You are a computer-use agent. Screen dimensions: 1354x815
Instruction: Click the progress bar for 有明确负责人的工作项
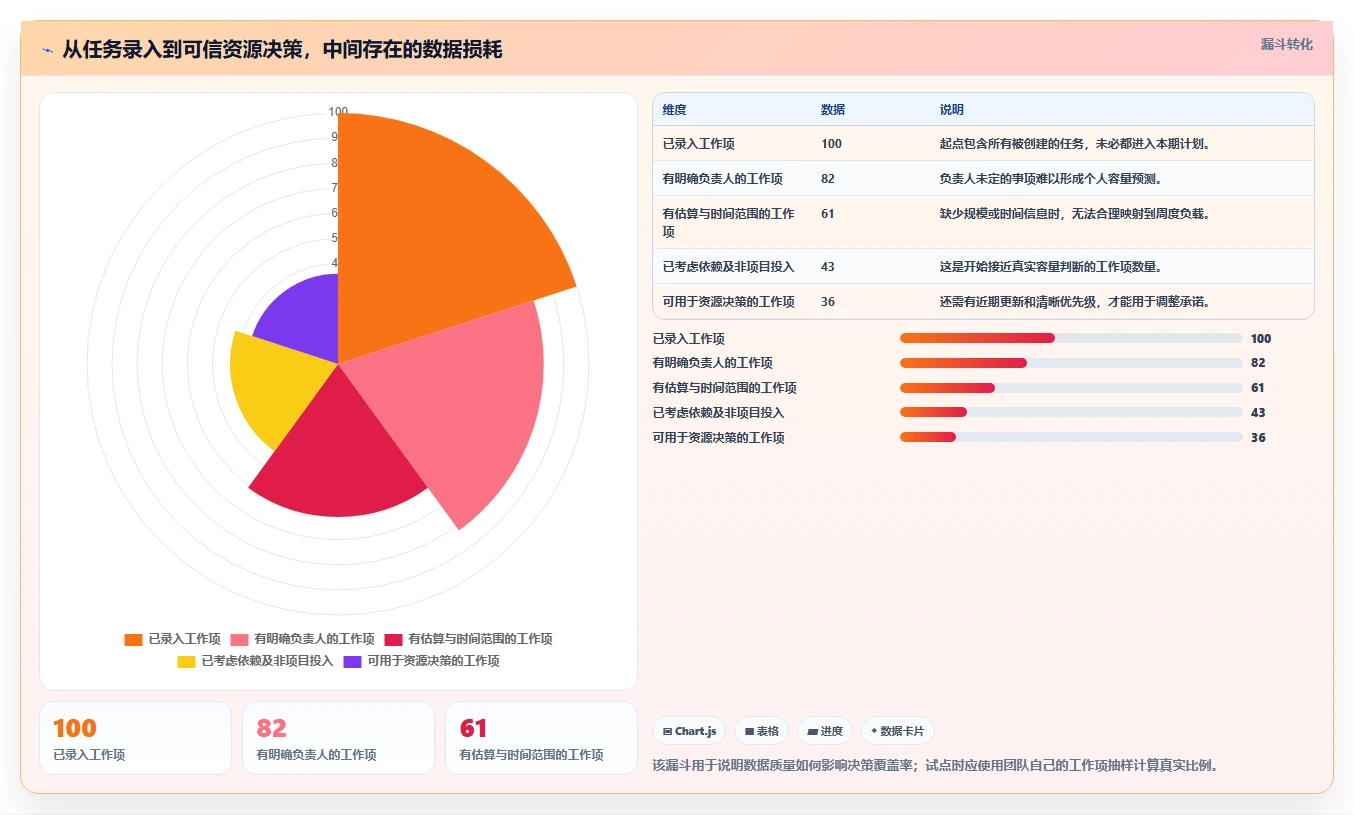coord(1071,363)
